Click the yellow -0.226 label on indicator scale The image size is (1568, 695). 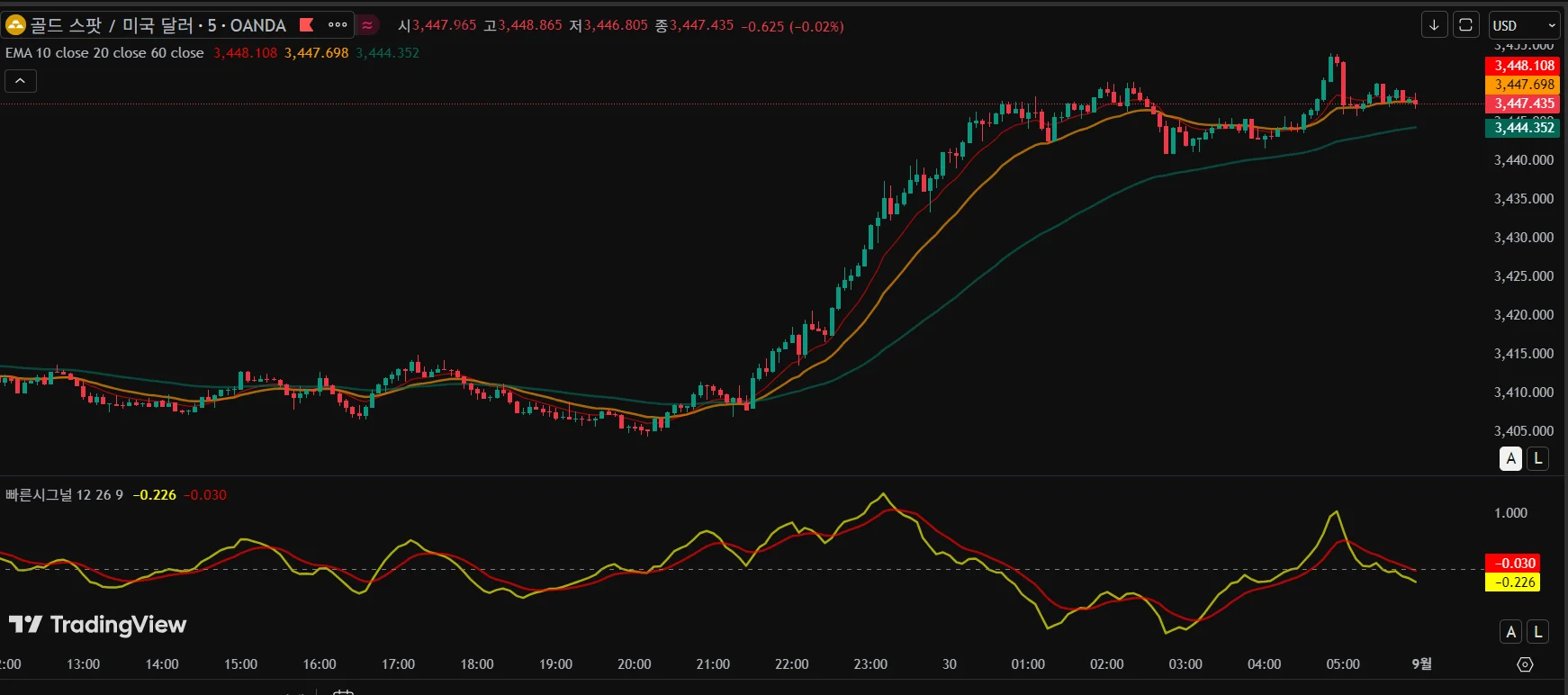pyautogui.click(x=1512, y=582)
